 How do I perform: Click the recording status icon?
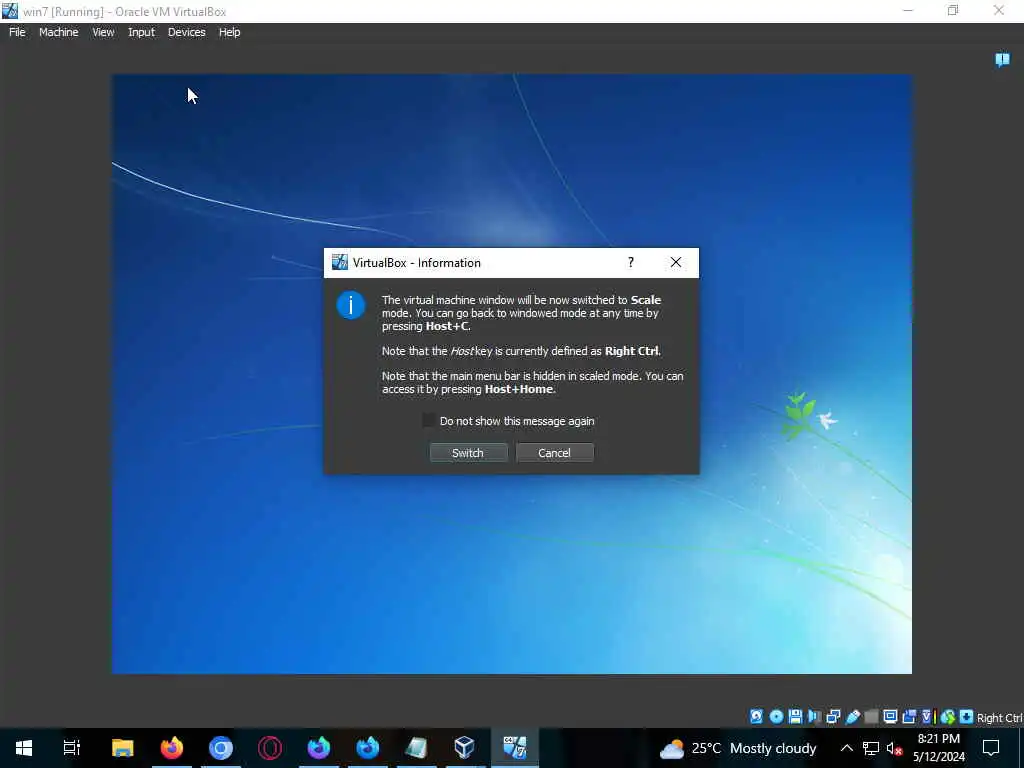[909, 716]
